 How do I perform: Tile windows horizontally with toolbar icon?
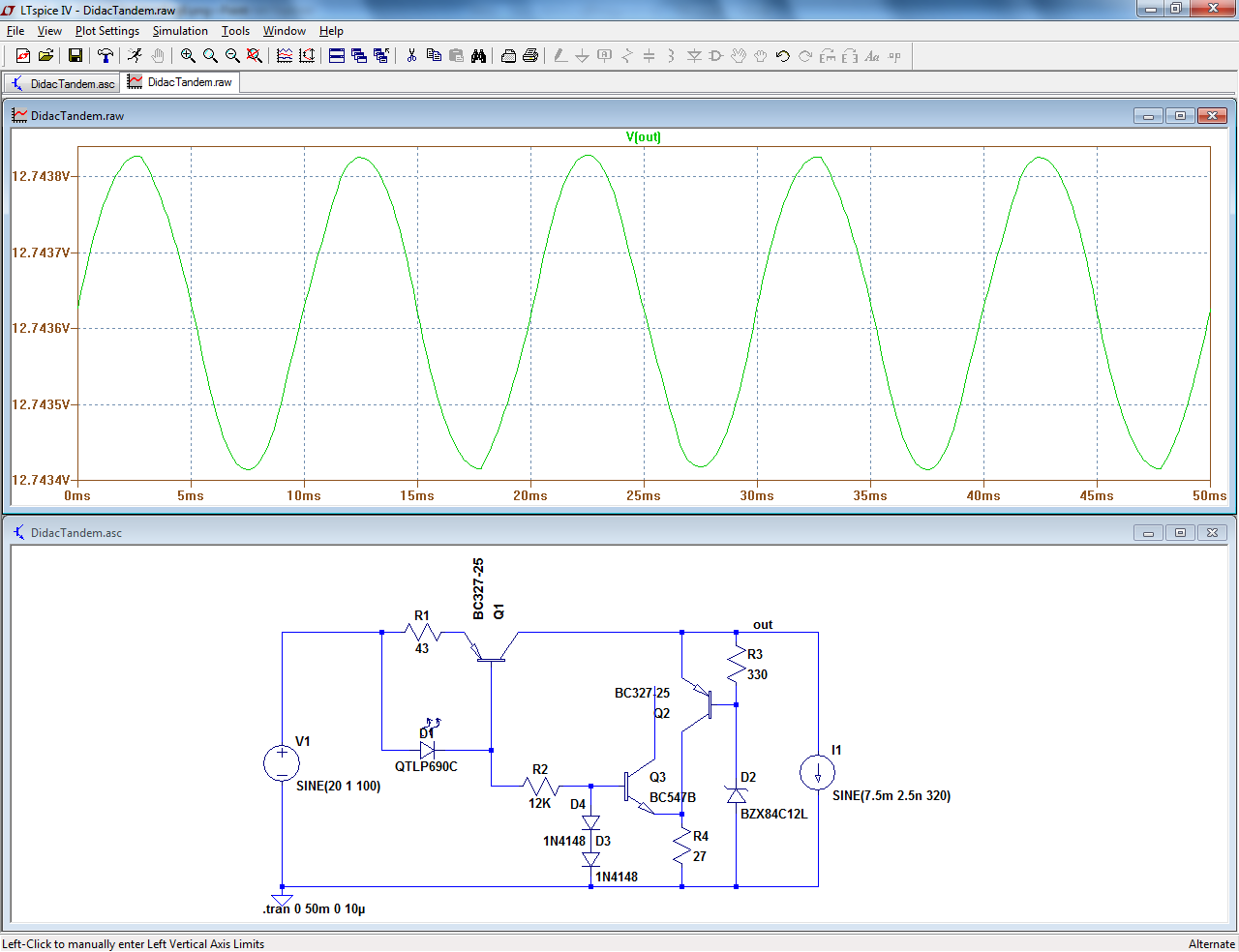click(337, 56)
